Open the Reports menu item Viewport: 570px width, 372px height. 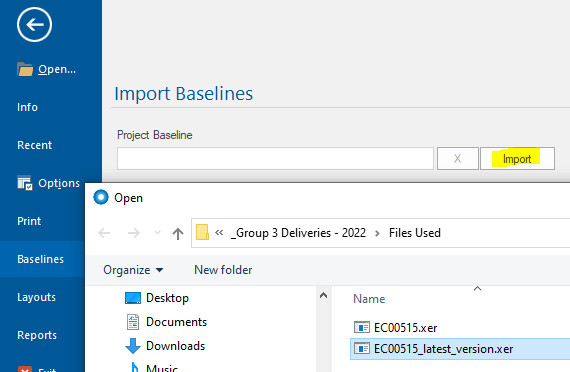click(37, 335)
